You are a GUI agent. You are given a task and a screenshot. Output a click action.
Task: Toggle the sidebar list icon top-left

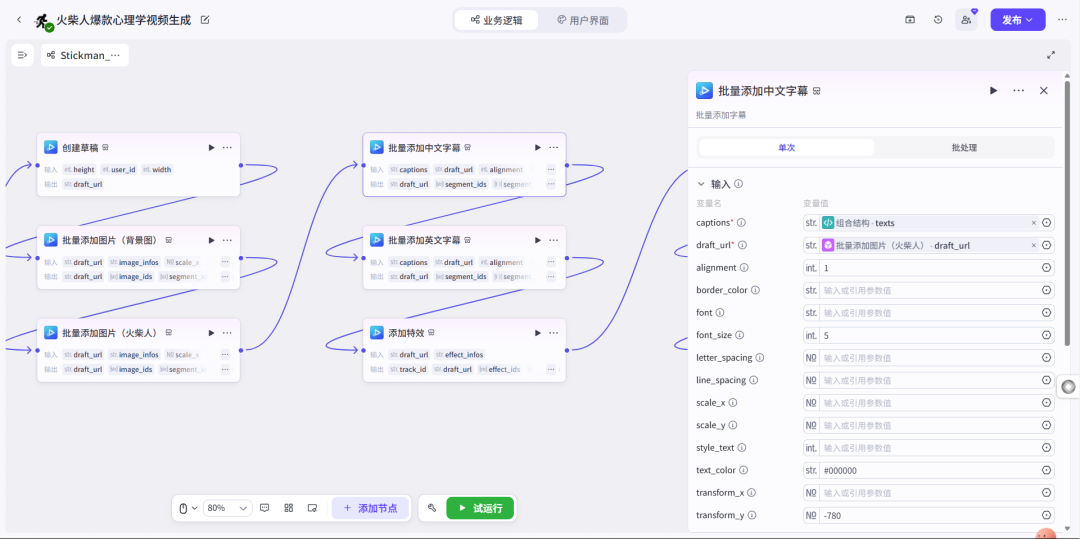[22, 55]
